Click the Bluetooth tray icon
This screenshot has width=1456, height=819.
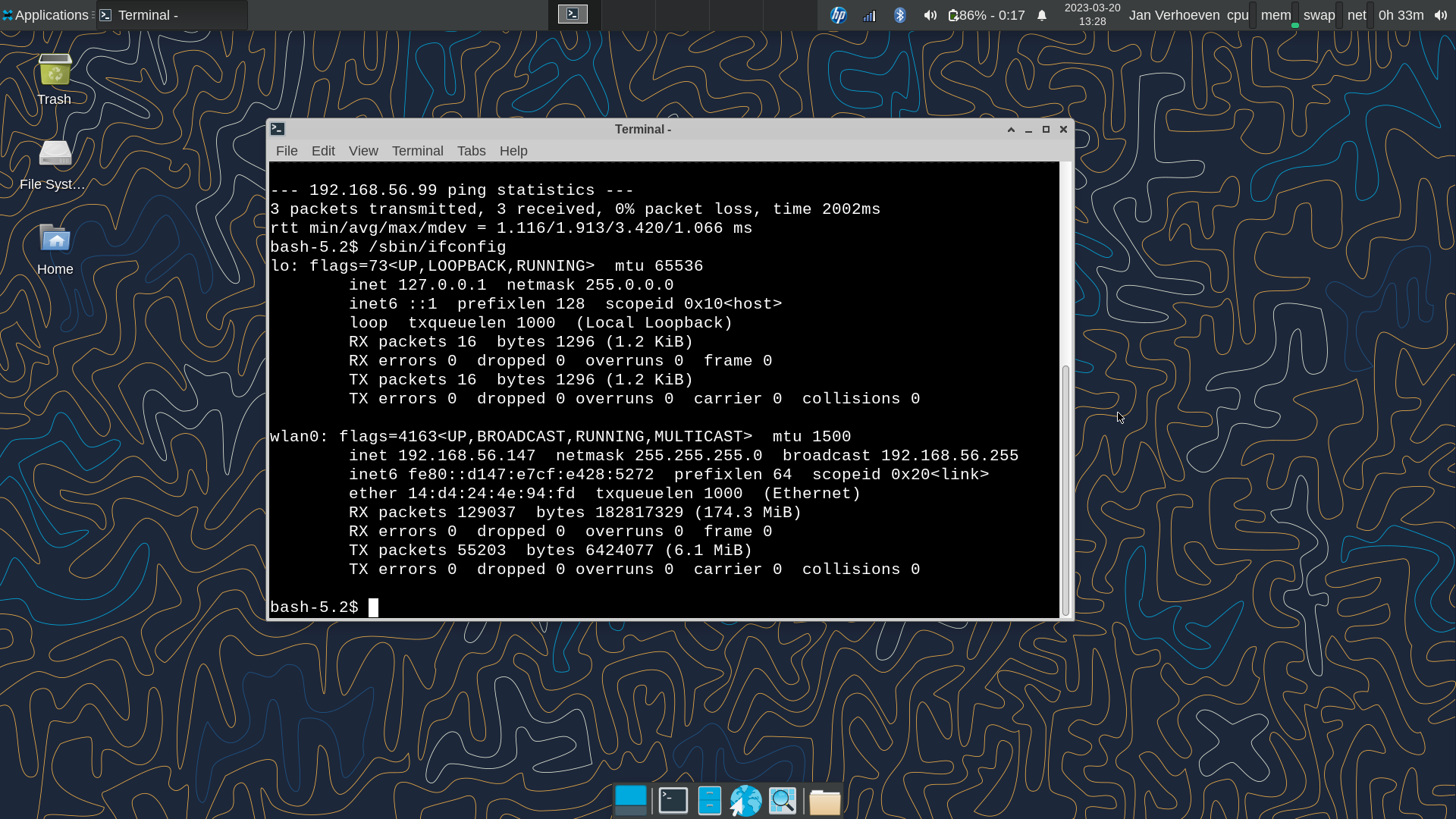900,15
